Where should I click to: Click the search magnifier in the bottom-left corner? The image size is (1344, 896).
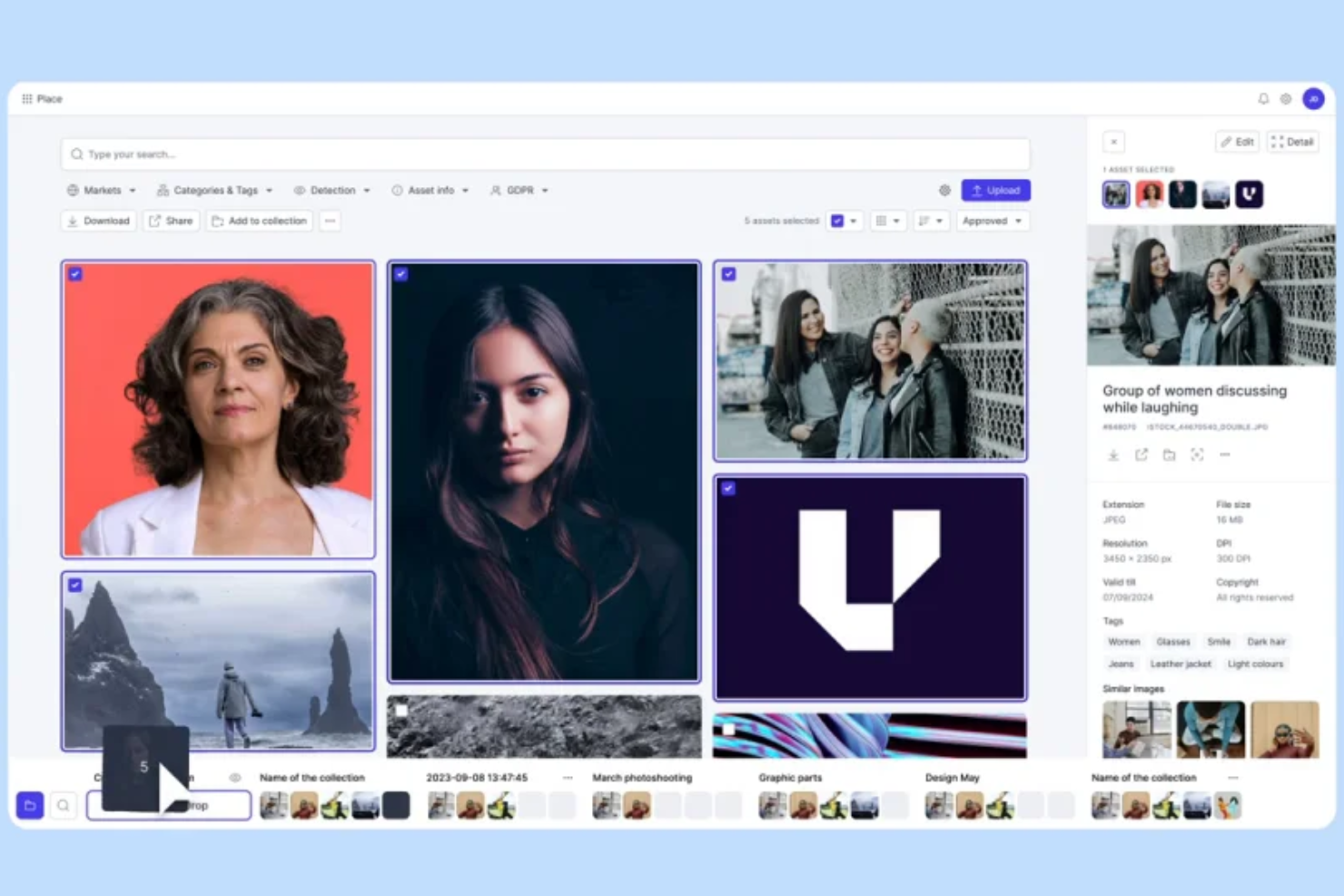(x=63, y=804)
